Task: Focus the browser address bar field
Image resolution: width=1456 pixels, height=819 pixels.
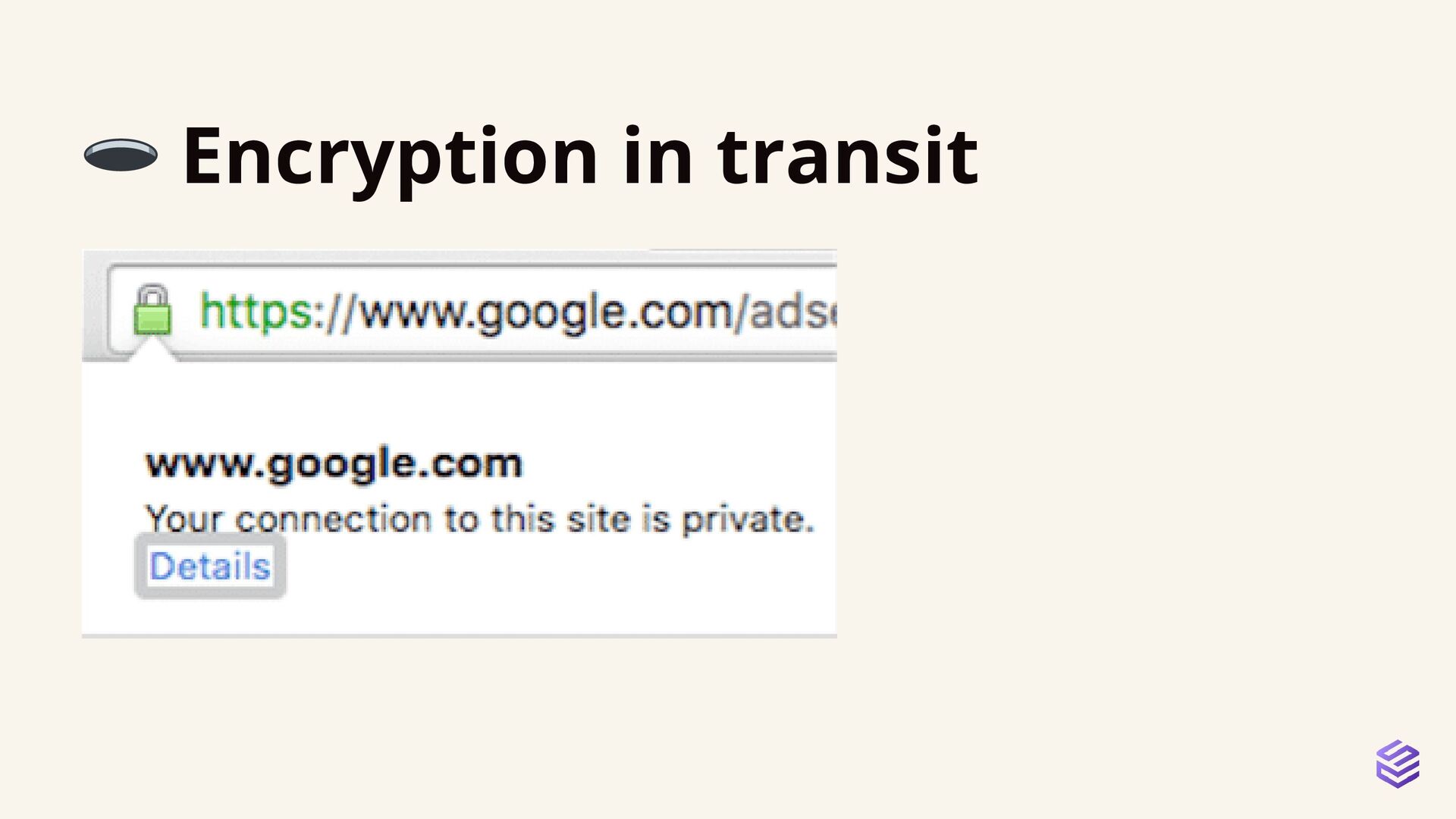Action: (x=472, y=309)
